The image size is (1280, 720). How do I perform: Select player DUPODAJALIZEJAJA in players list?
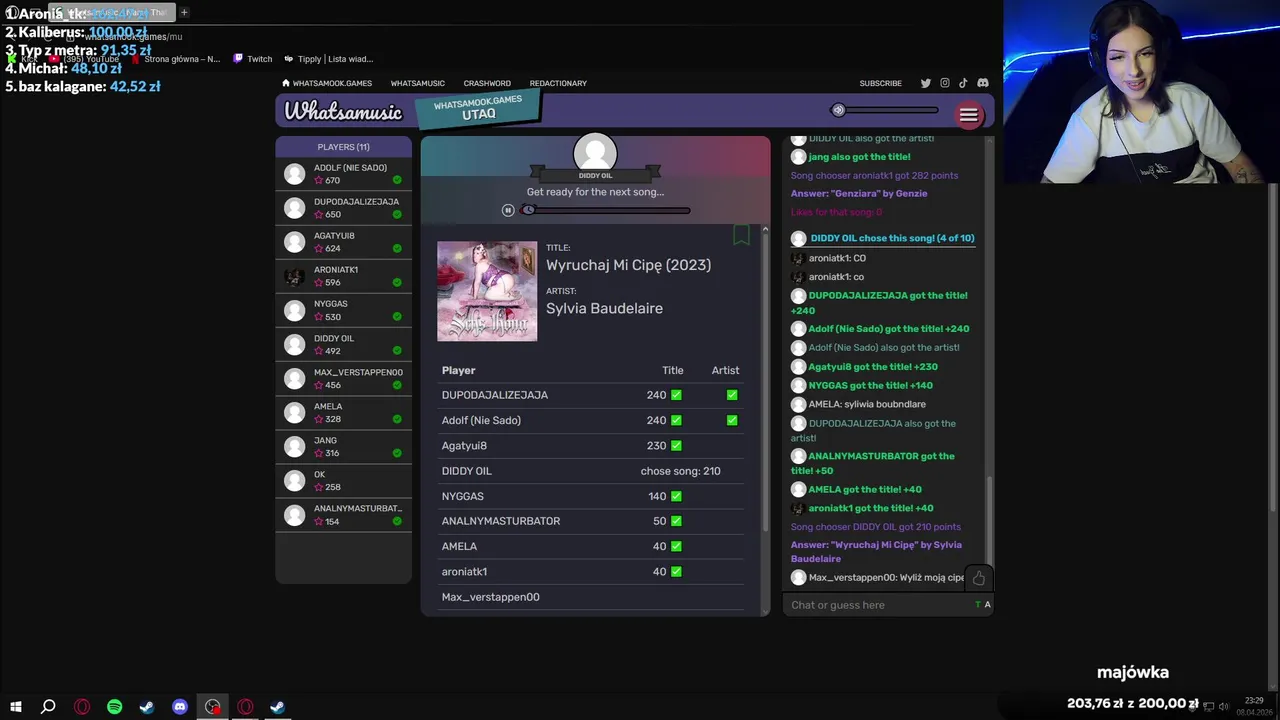(343, 208)
